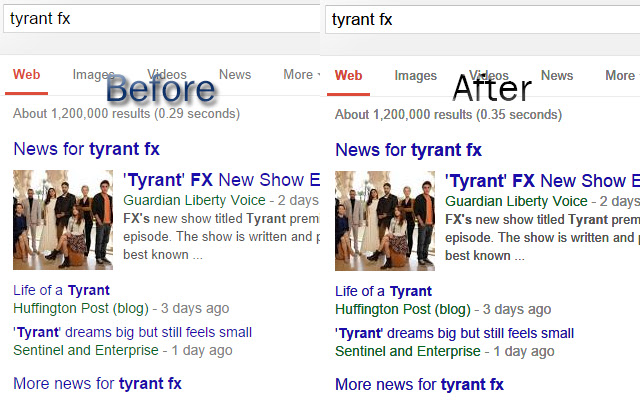
Task: Open 'Tyrant' FX New Show headline in After panel
Action: pos(540,181)
